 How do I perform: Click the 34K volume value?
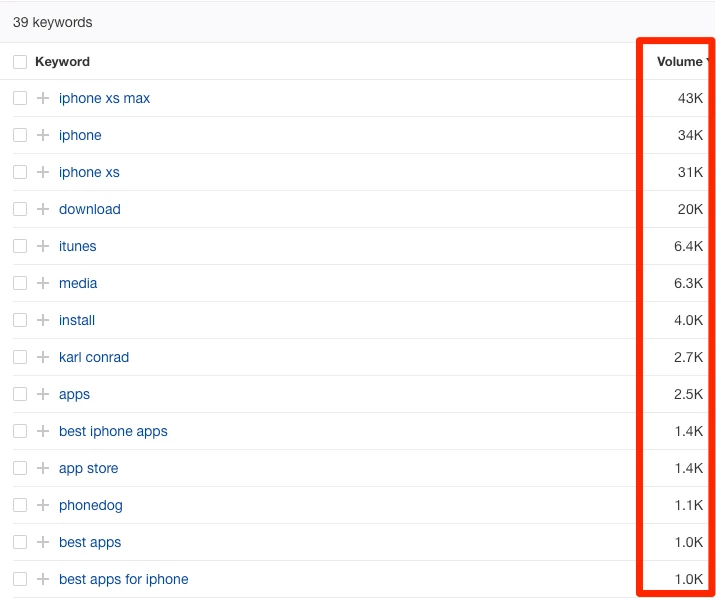pyautogui.click(x=690, y=135)
